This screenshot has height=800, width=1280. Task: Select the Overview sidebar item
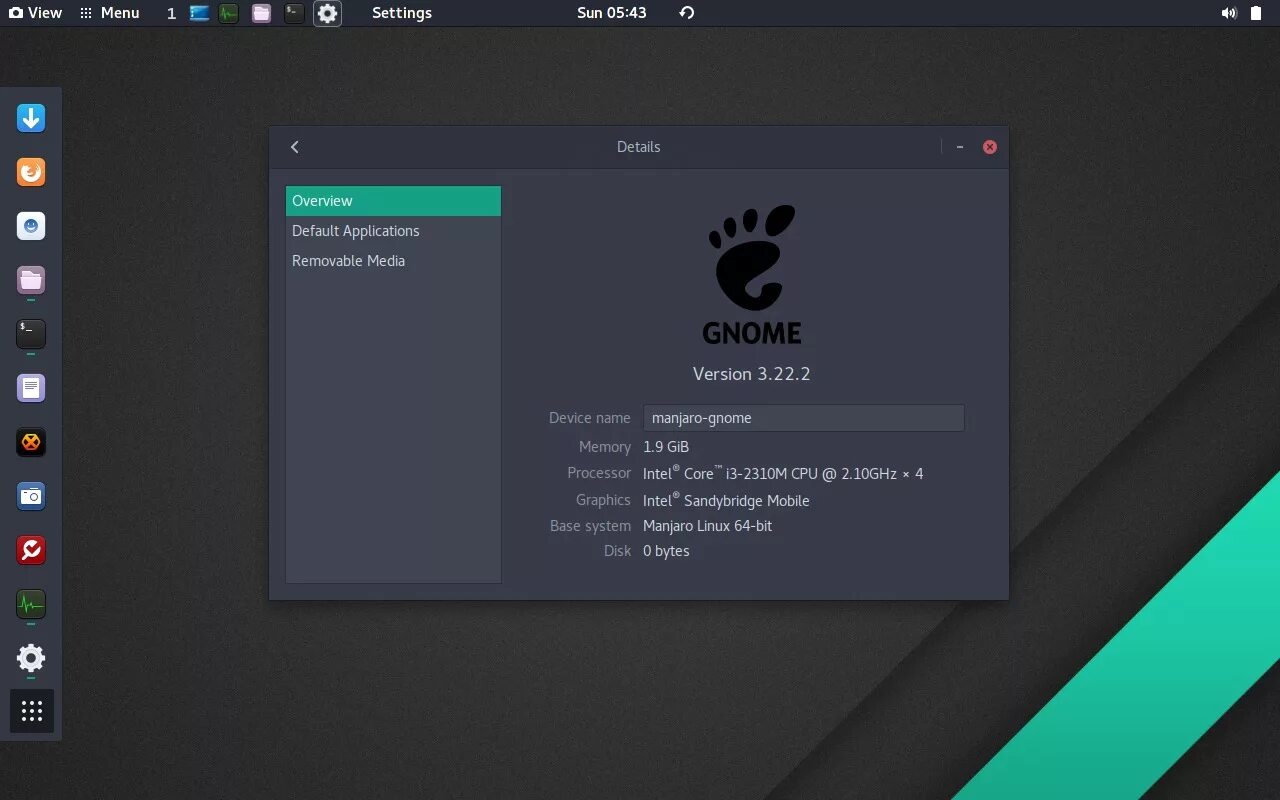coord(393,201)
